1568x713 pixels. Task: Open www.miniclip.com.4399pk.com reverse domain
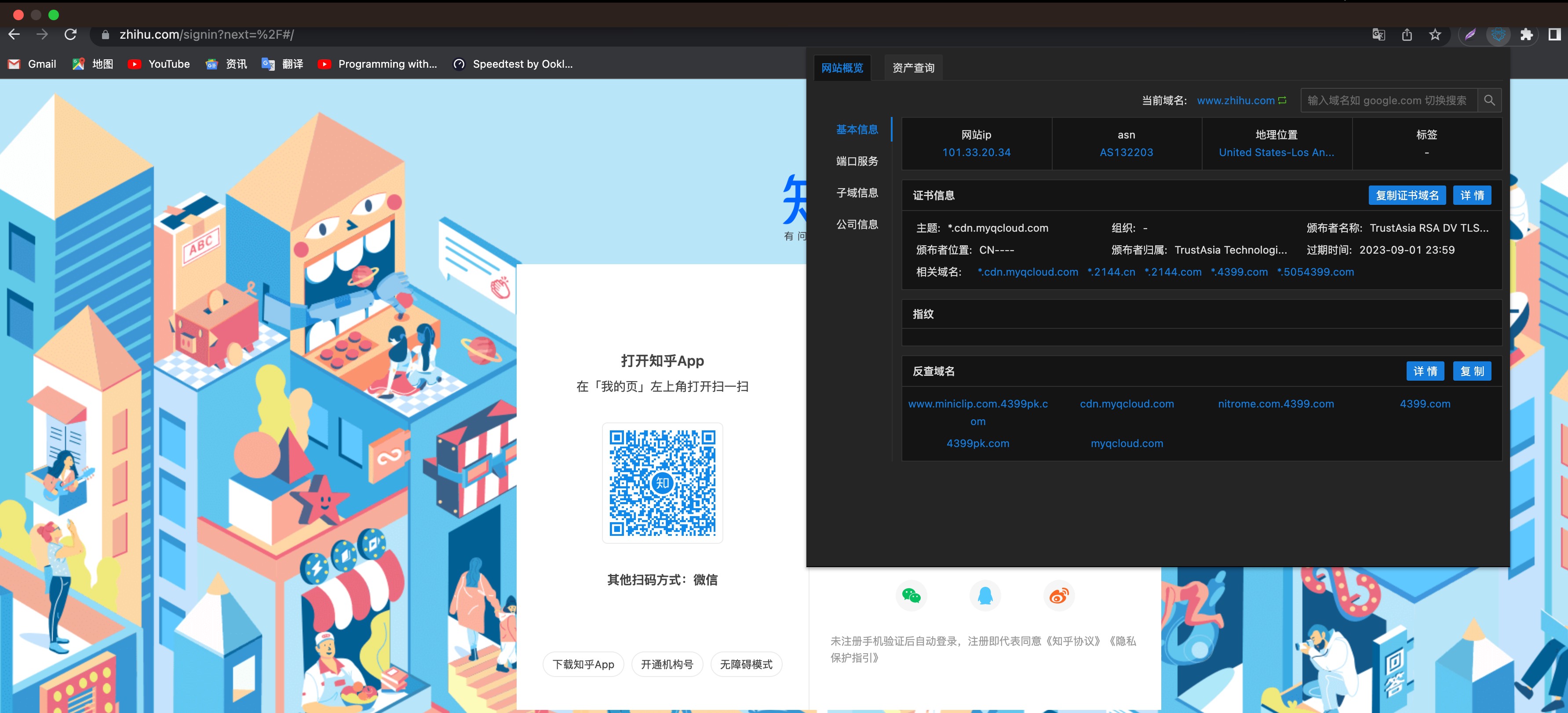pyautogui.click(x=977, y=412)
